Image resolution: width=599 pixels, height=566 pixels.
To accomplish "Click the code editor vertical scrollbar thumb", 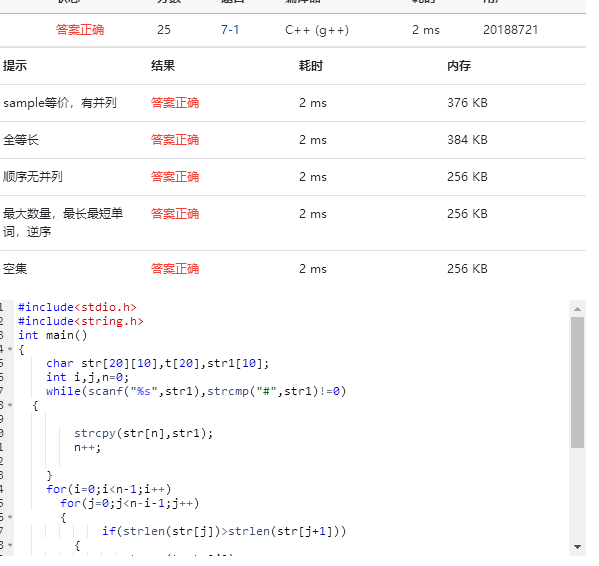I will (x=577, y=382).
